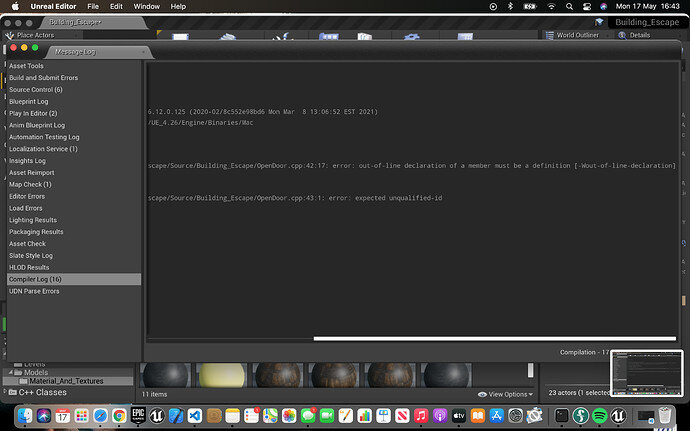Switch to the World Outliner tab
The width and height of the screenshot is (690, 431).
[x=577, y=35]
